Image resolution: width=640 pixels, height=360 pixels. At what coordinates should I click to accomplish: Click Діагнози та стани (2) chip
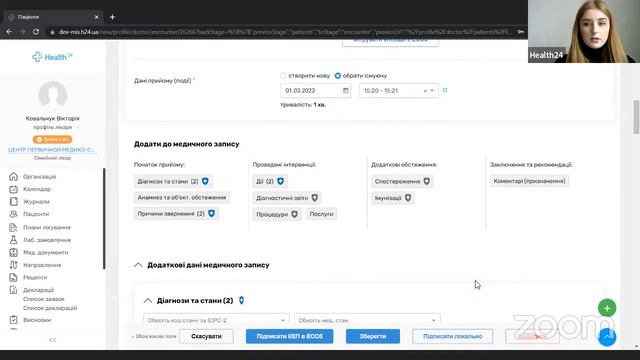coord(173,181)
